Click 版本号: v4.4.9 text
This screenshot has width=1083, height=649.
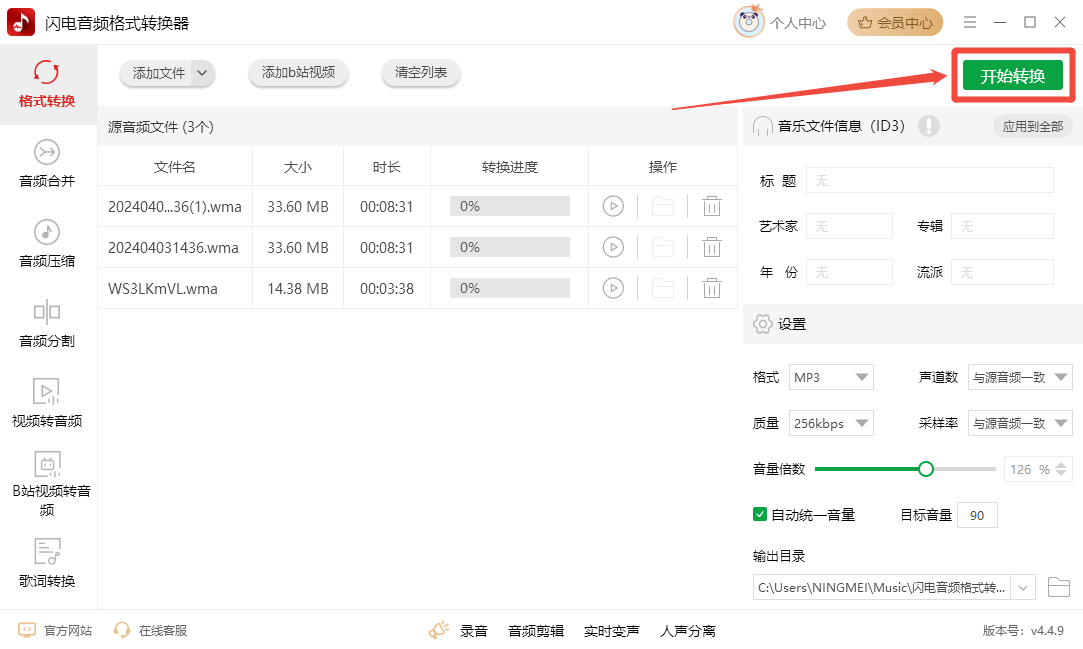pyautogui.click(x=1023, y=630)
